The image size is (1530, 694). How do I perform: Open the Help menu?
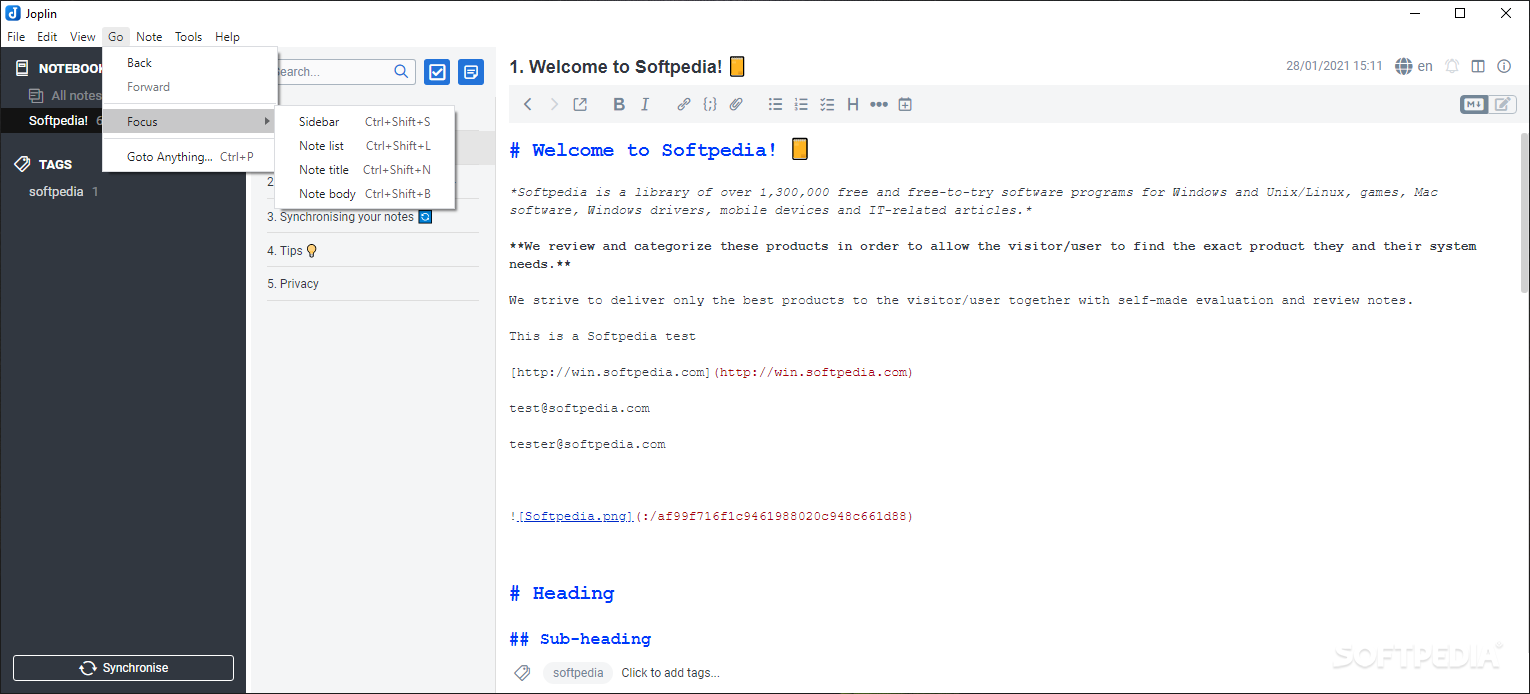pyautogui.click(x=228, y=37)
